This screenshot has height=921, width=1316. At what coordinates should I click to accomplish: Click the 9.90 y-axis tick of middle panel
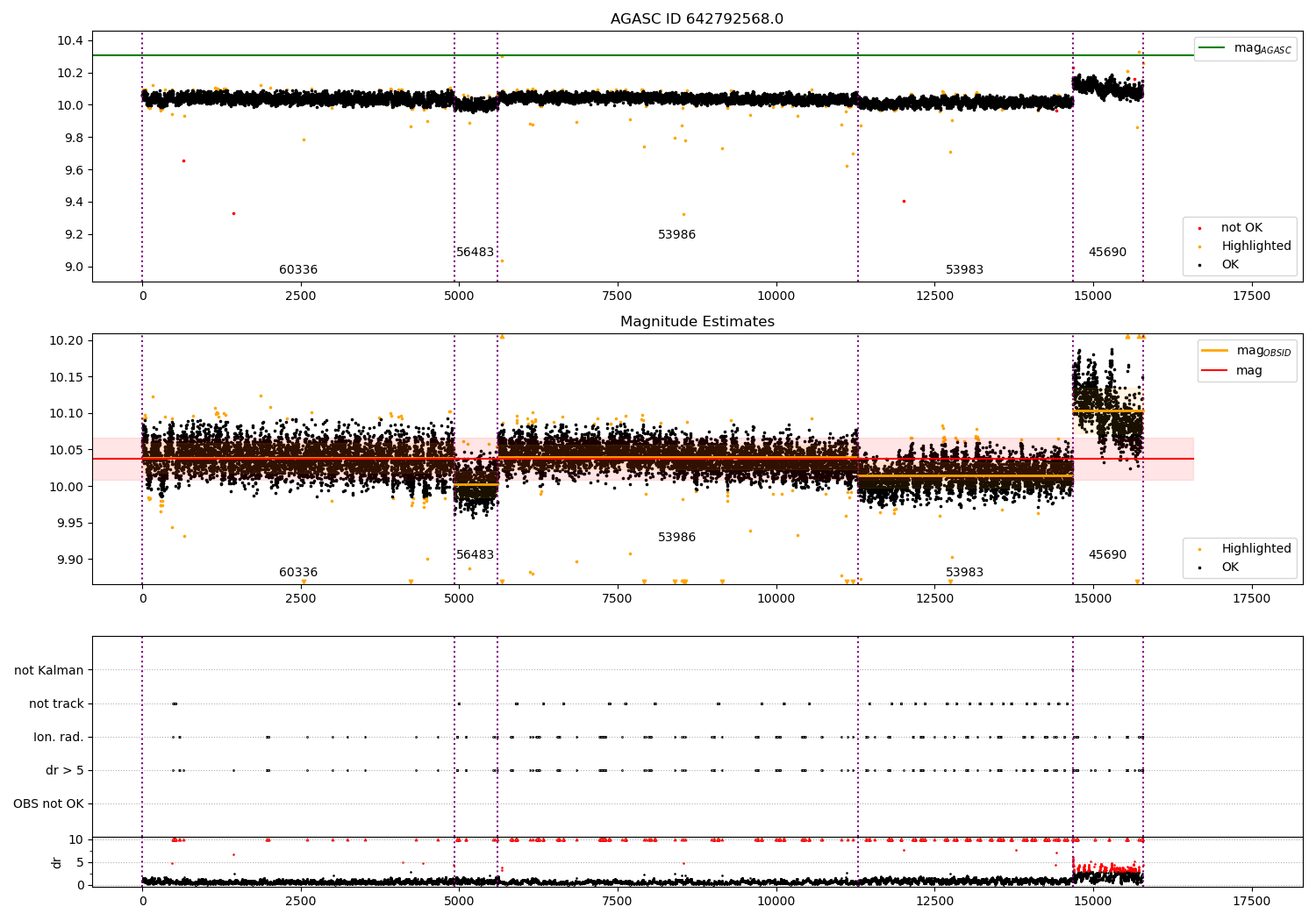[x=70, y=560]
